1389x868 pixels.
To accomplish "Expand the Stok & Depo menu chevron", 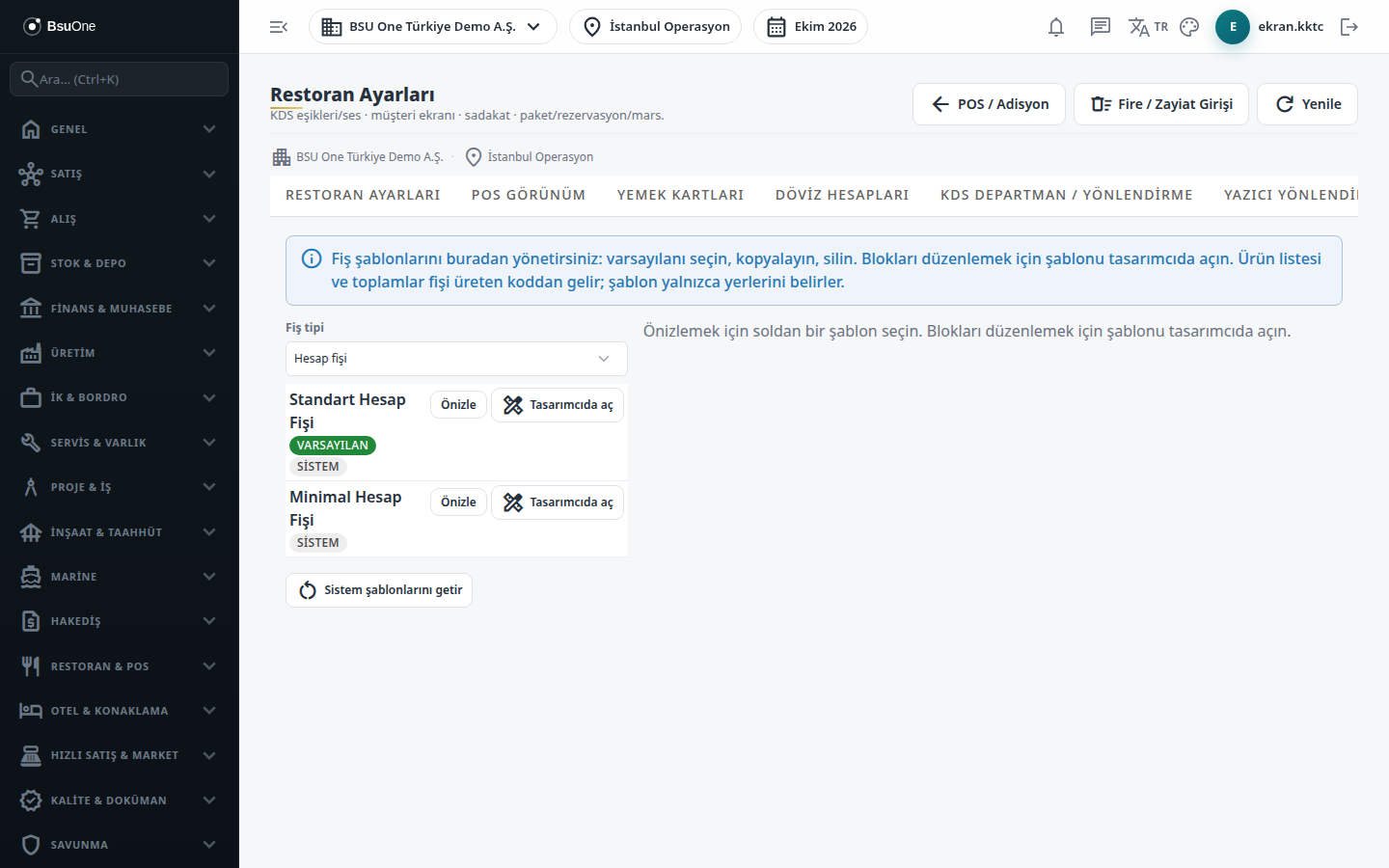I will point(209,263).
